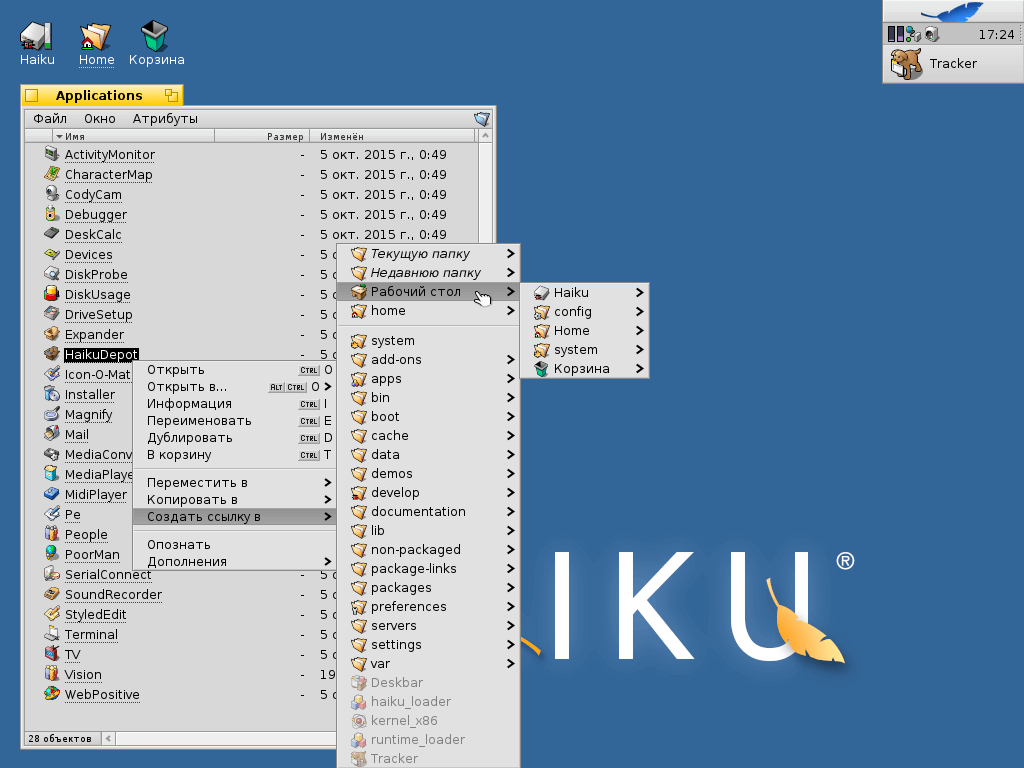Choose Открыть in the context menu
The image size is (1024, 768).
pos(234,370)
